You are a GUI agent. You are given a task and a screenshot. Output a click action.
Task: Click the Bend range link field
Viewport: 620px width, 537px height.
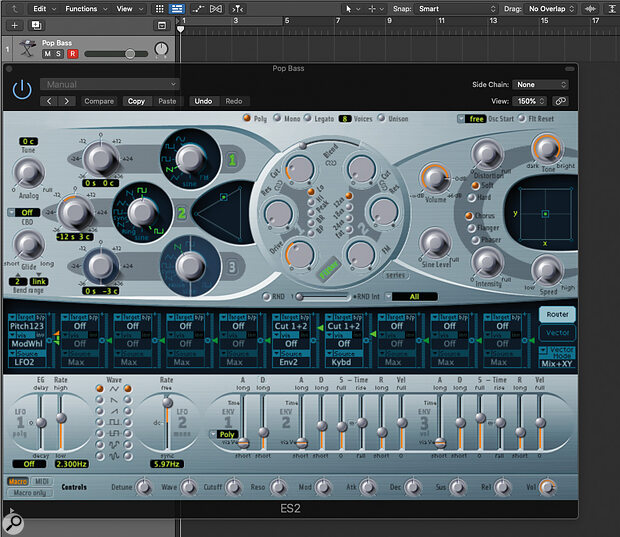(x=39, y=282)
